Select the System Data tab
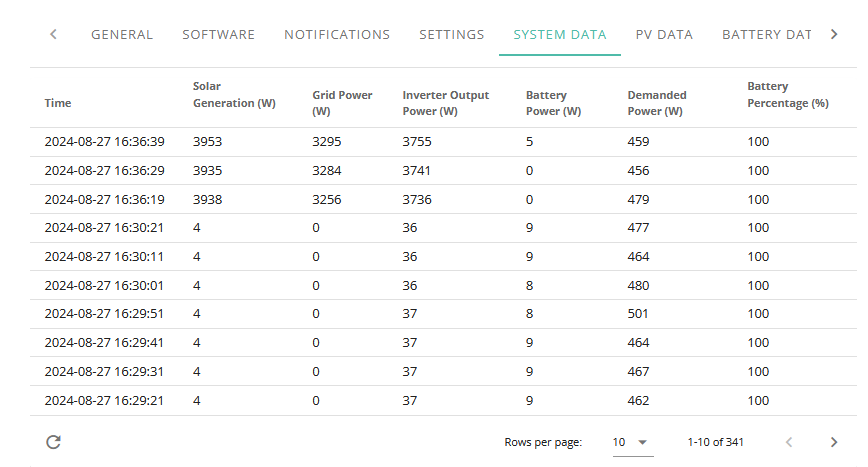868x467 pixels. (x=560, y=34)
